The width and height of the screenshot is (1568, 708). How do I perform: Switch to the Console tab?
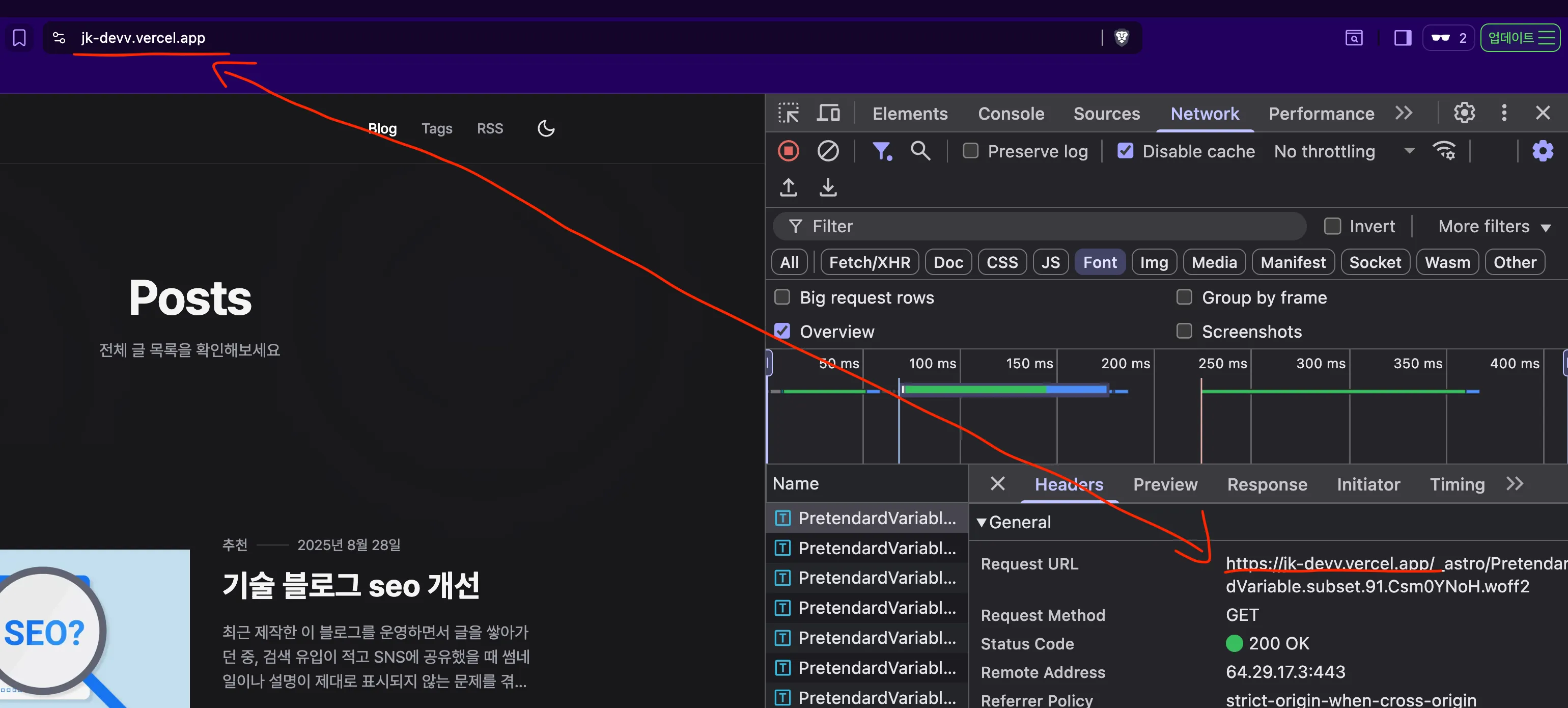click(1011, 113)
